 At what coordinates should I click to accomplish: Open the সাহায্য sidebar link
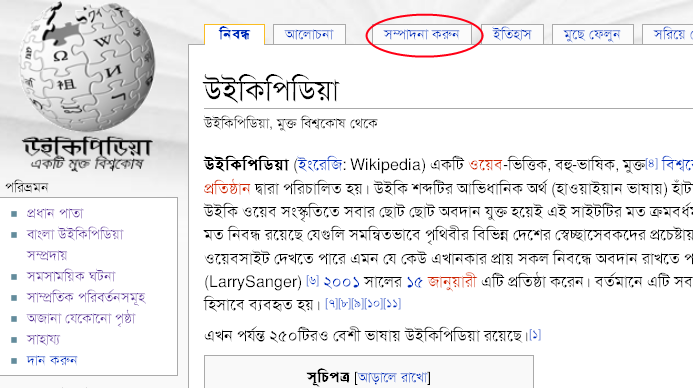(x=43, y=339)
